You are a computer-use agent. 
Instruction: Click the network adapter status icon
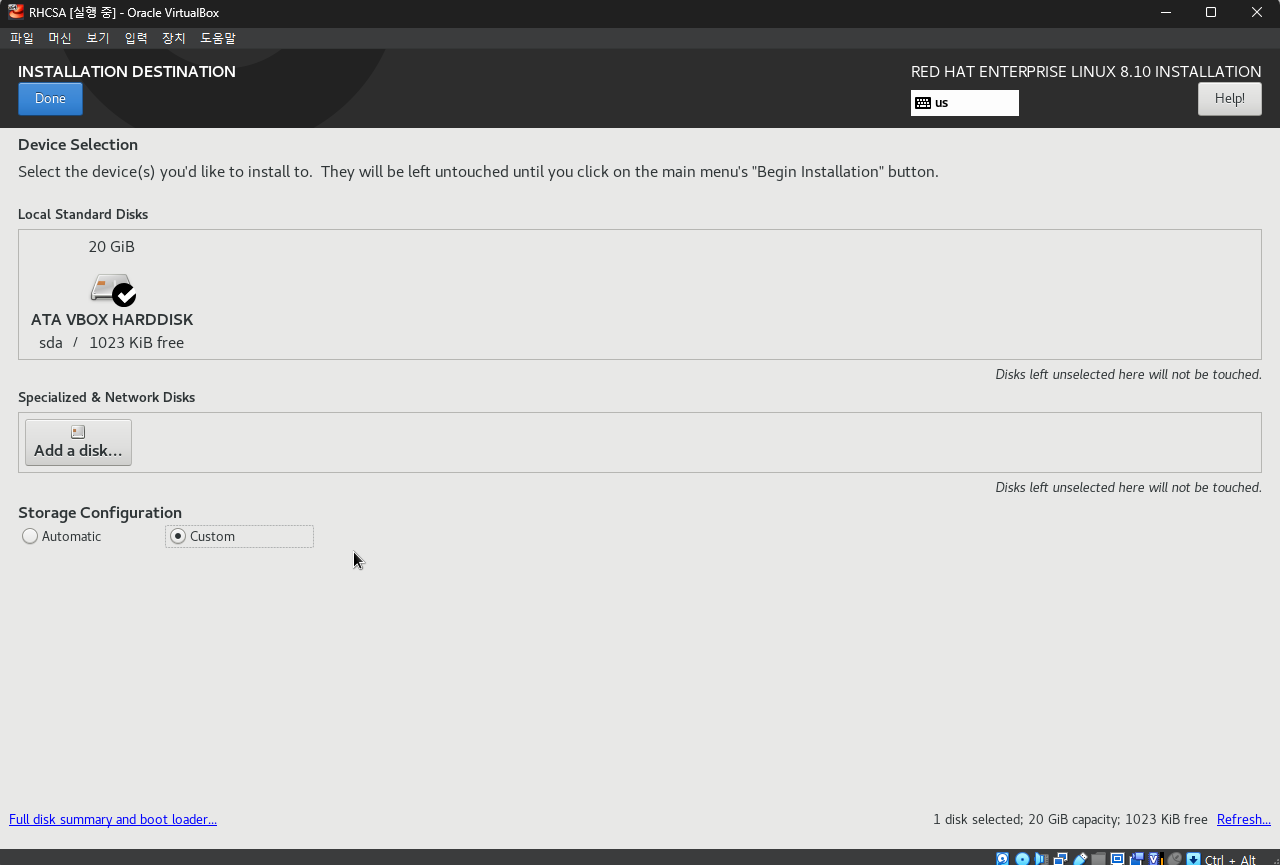click(x=1061, y=859)
